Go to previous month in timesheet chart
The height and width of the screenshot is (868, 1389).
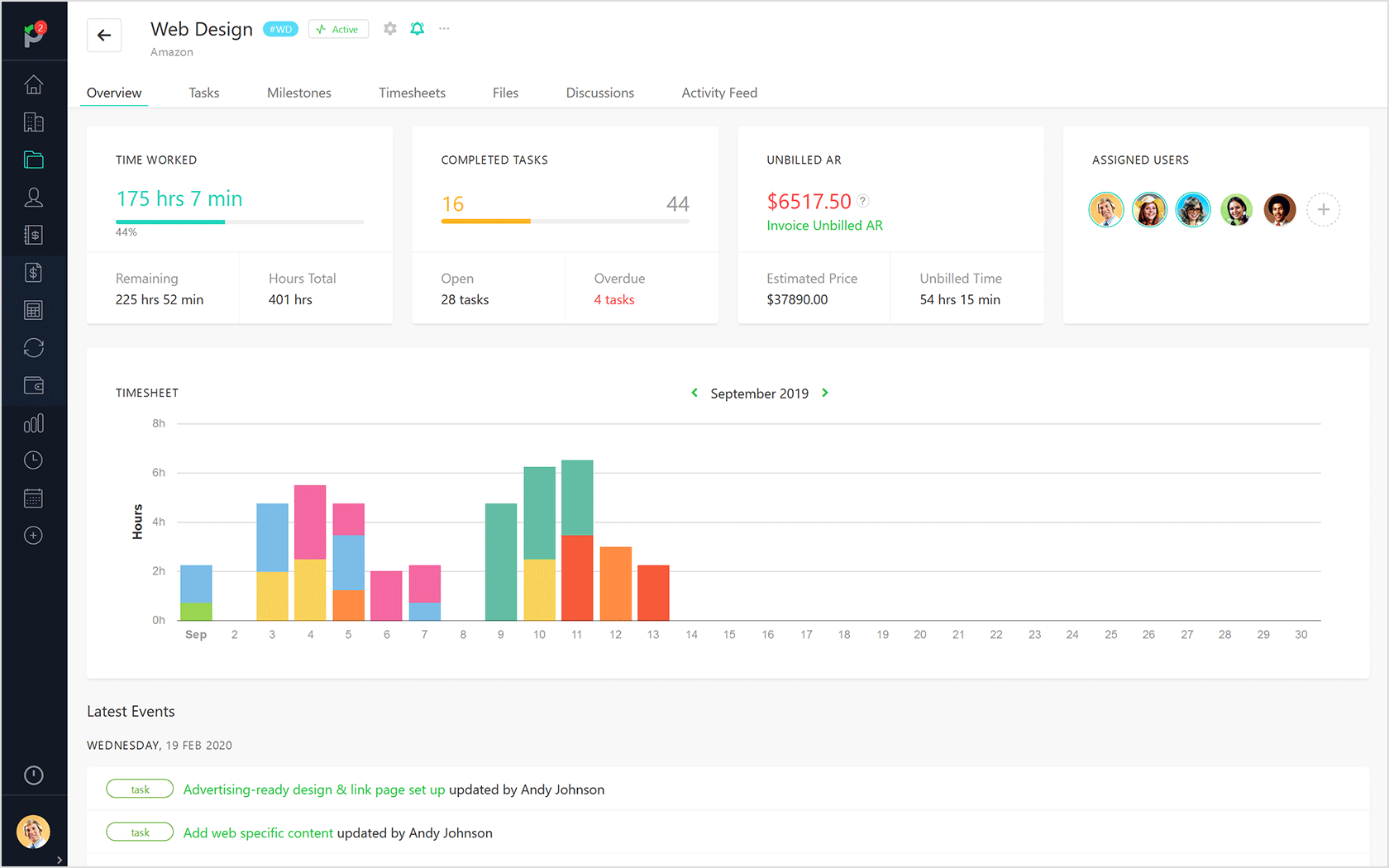click(694, 393)
